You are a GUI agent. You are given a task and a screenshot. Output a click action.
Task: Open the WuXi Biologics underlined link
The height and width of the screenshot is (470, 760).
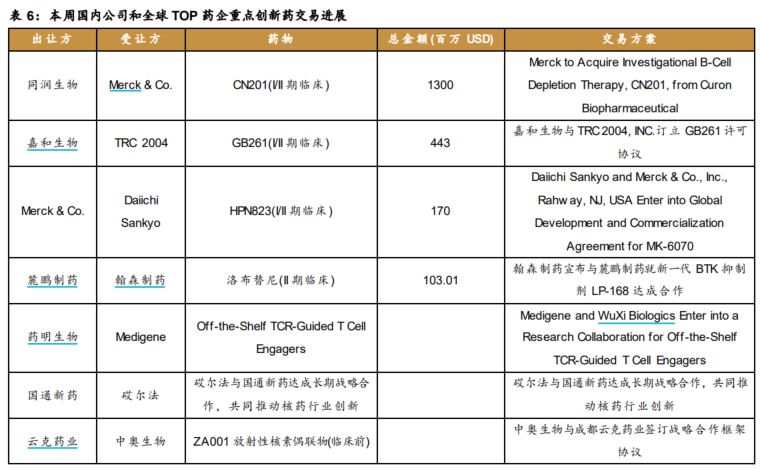636,316
